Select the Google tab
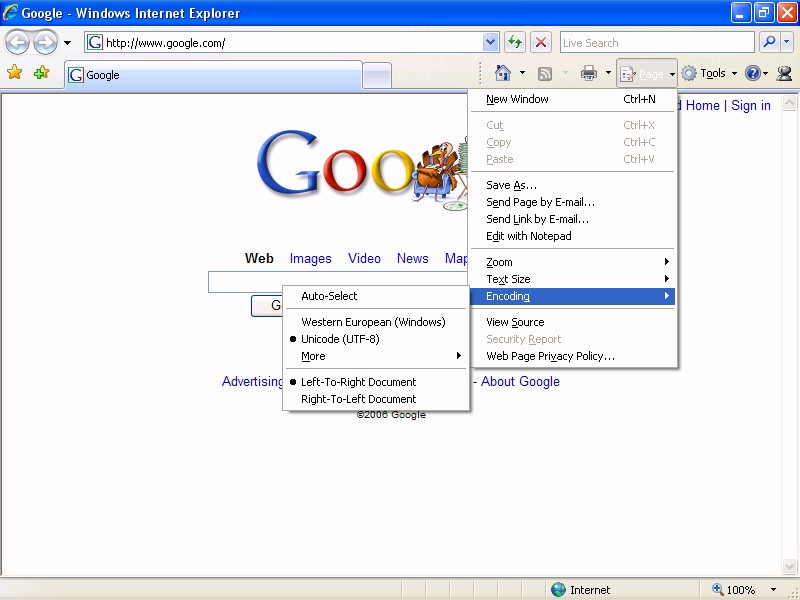Viewport: 800px width, 600px height. [x=213, y=75]
